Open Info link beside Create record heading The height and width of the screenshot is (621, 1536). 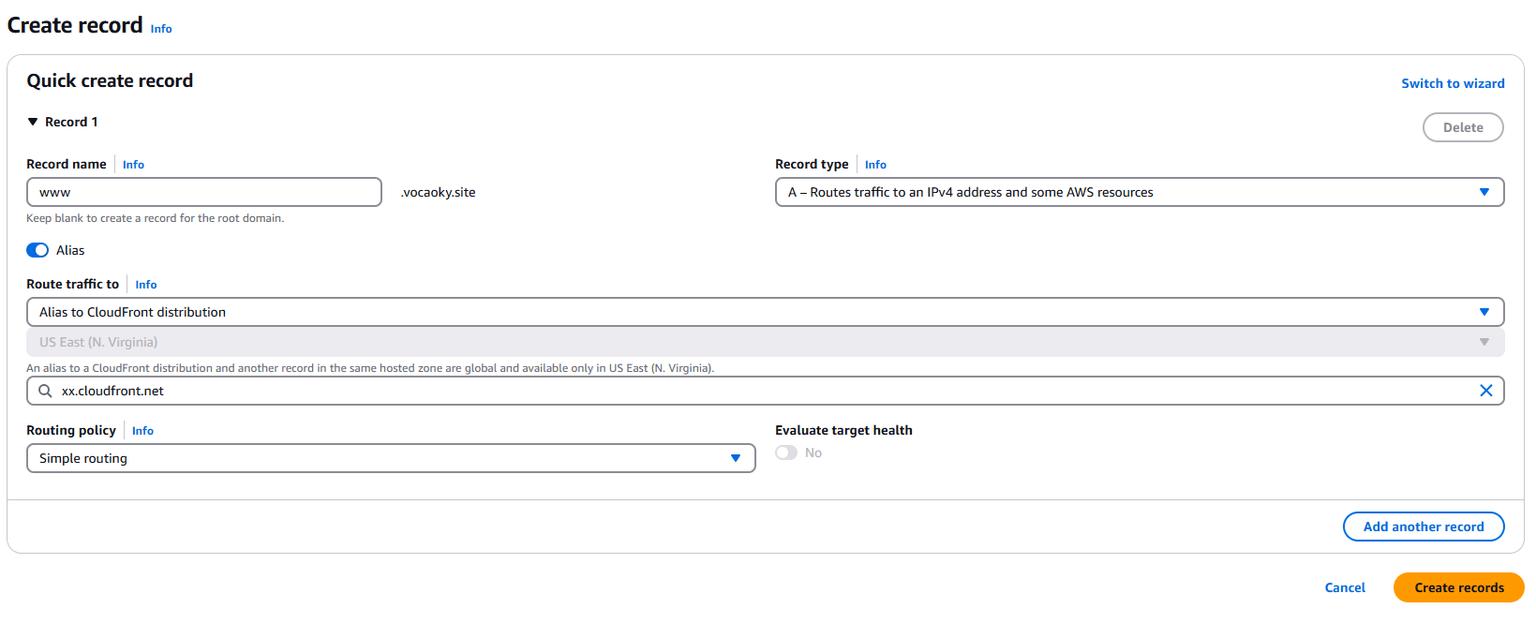coord(161,29)
